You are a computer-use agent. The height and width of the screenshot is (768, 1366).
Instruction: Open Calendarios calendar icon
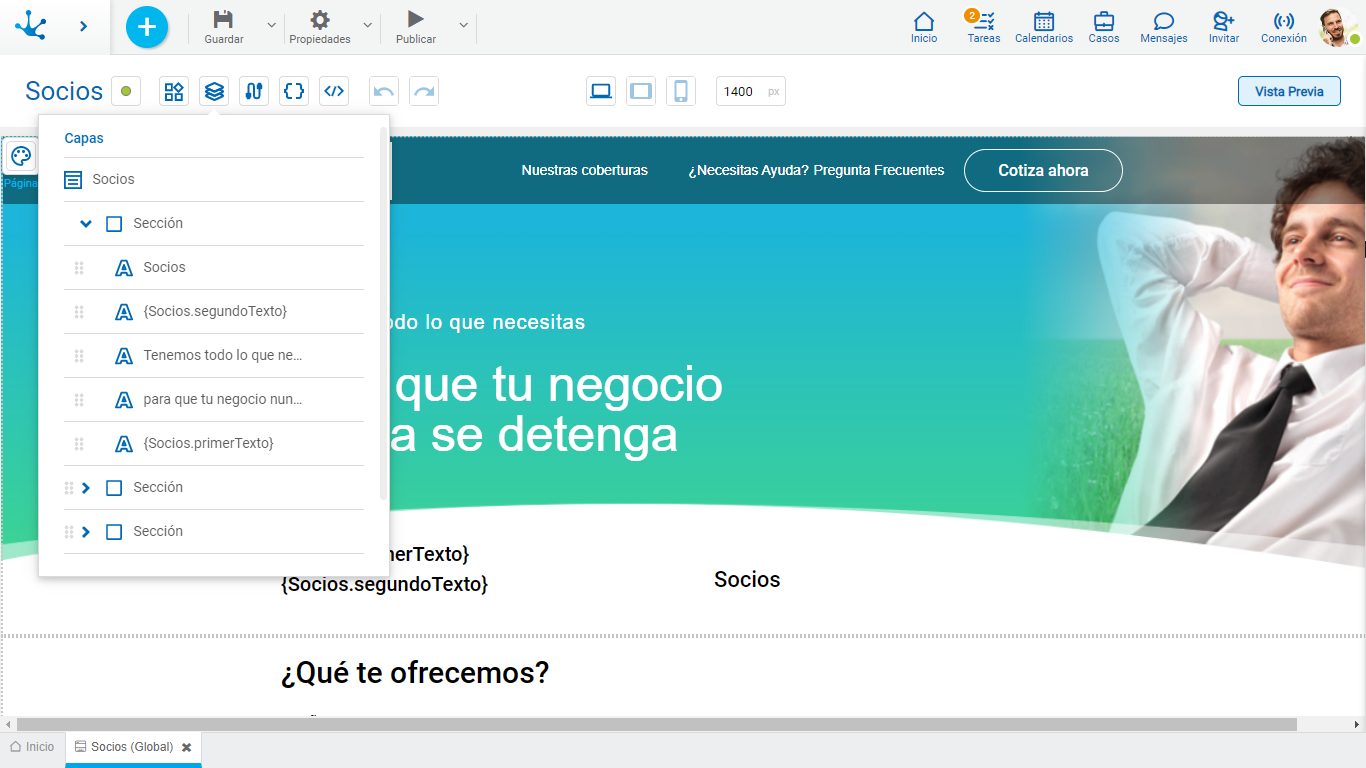1044,21
